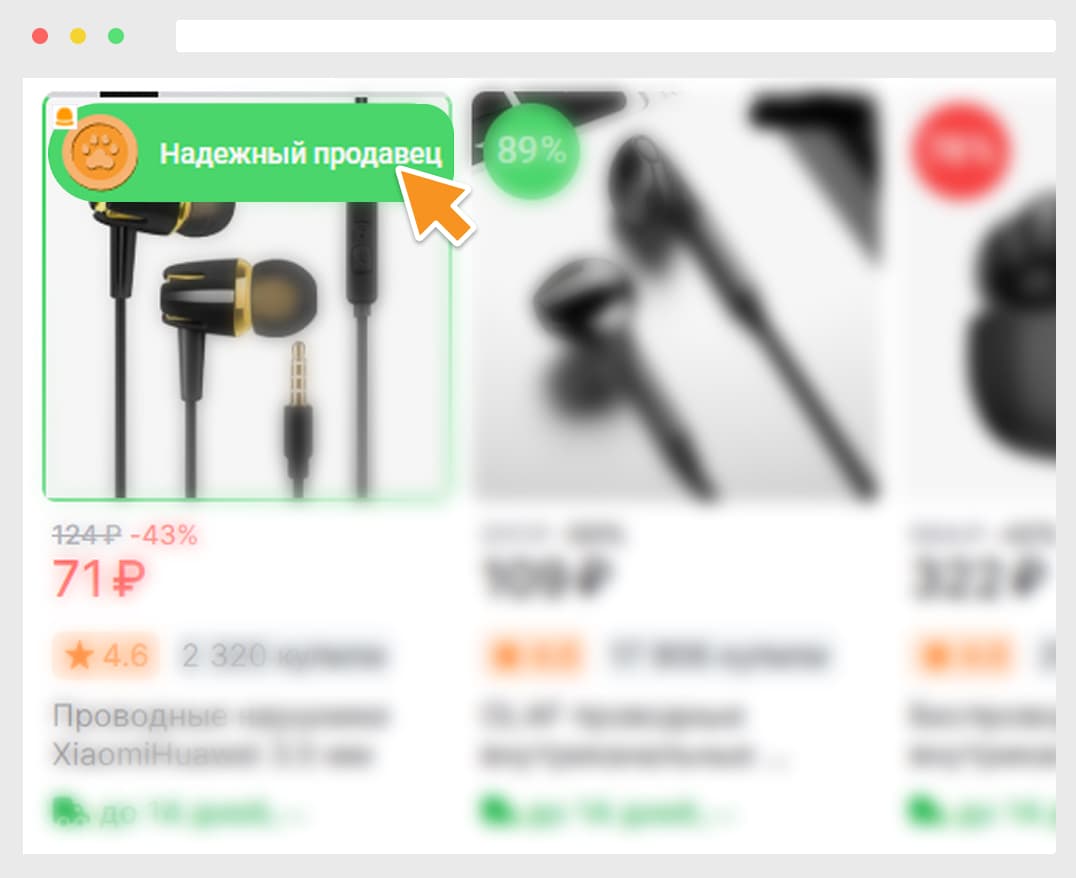
Task: Open the third product image at right
Action: [979, 295]
